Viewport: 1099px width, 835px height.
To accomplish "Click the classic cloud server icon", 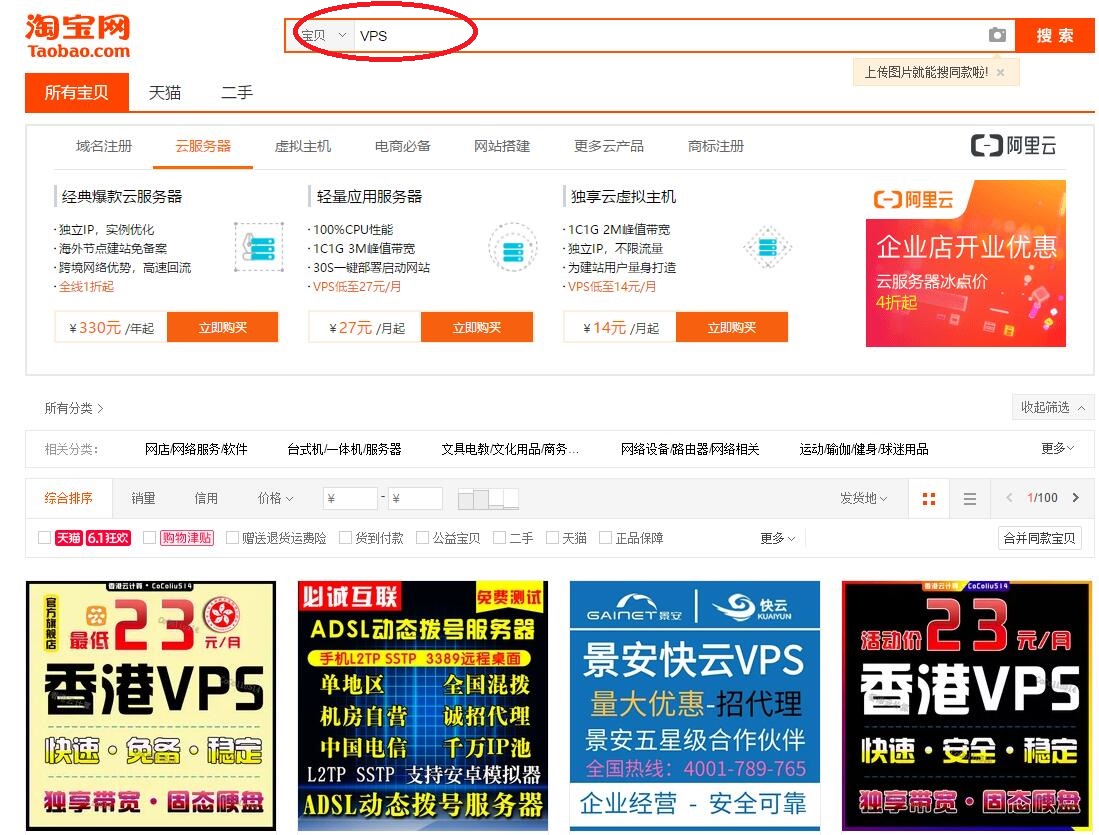I will click(x=259, y=247).
